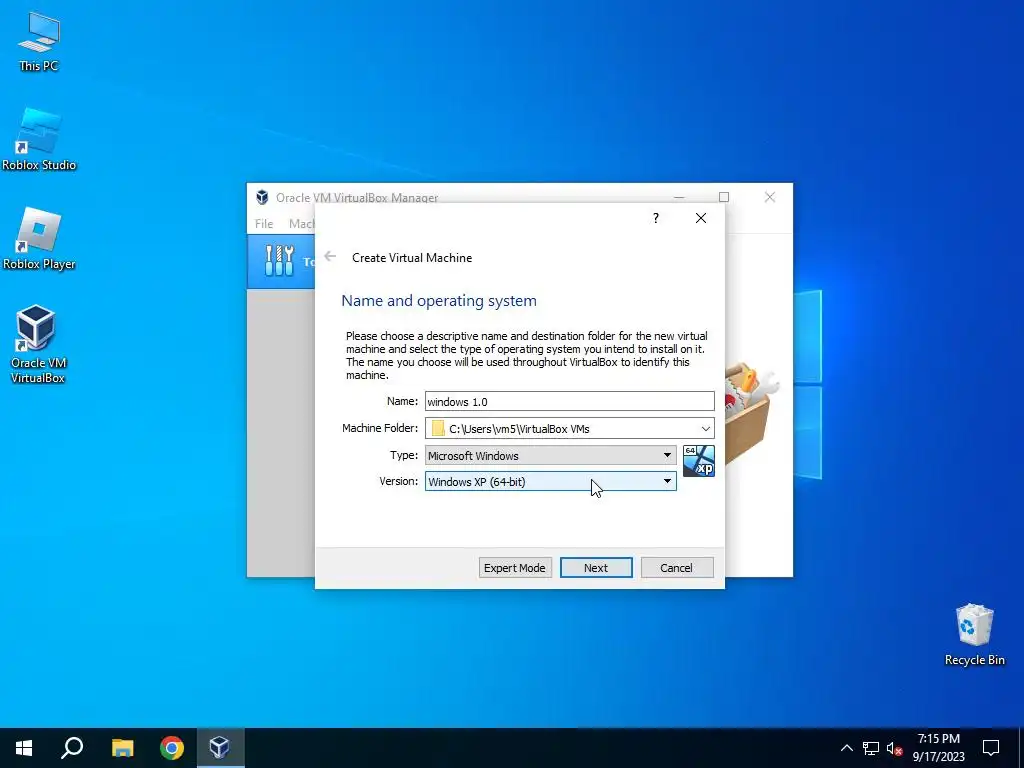
Task: Click the Windows Start button
Action: pyautogui.click(x=24, y=748)
